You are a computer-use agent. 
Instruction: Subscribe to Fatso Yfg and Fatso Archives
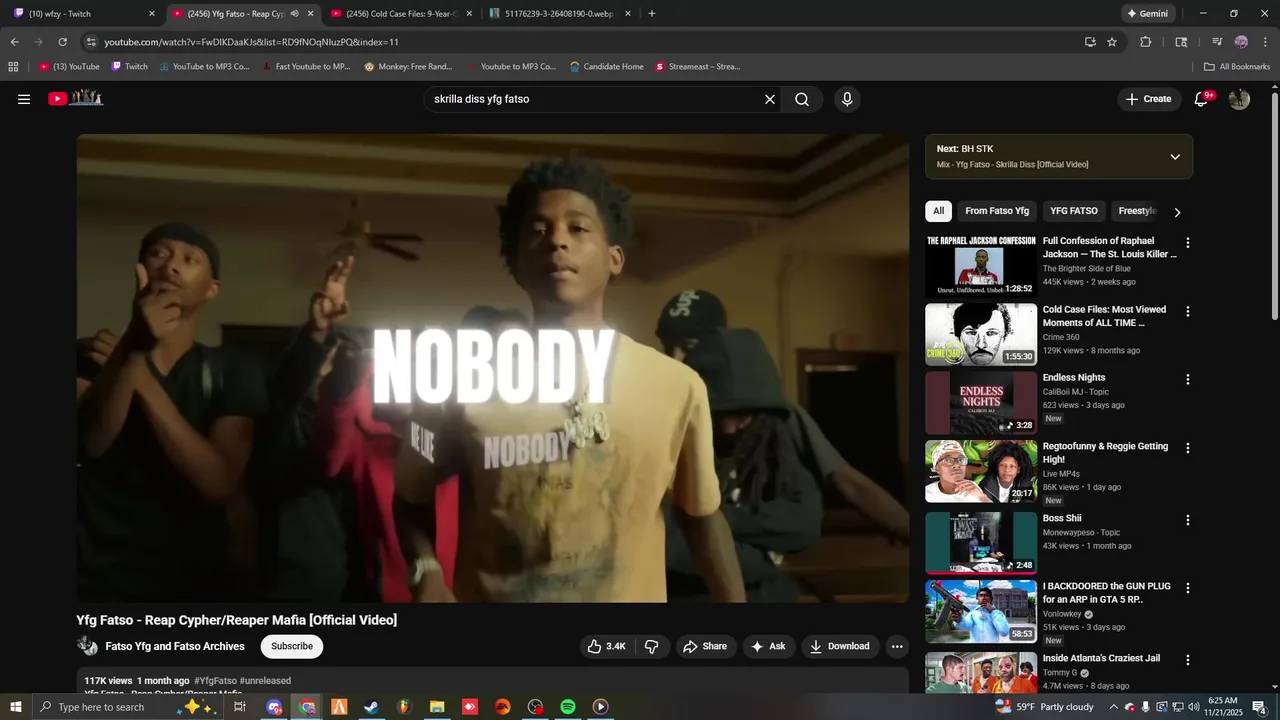coord(292,646)
